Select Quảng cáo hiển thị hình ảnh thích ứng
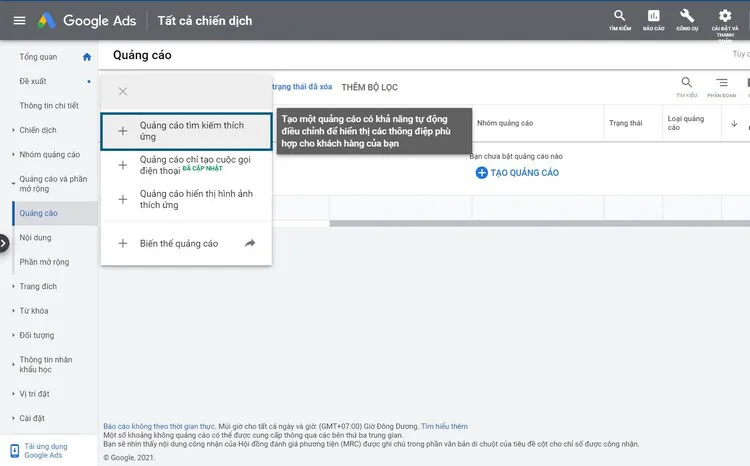The image size is (750, 466). tap(186, 199)
